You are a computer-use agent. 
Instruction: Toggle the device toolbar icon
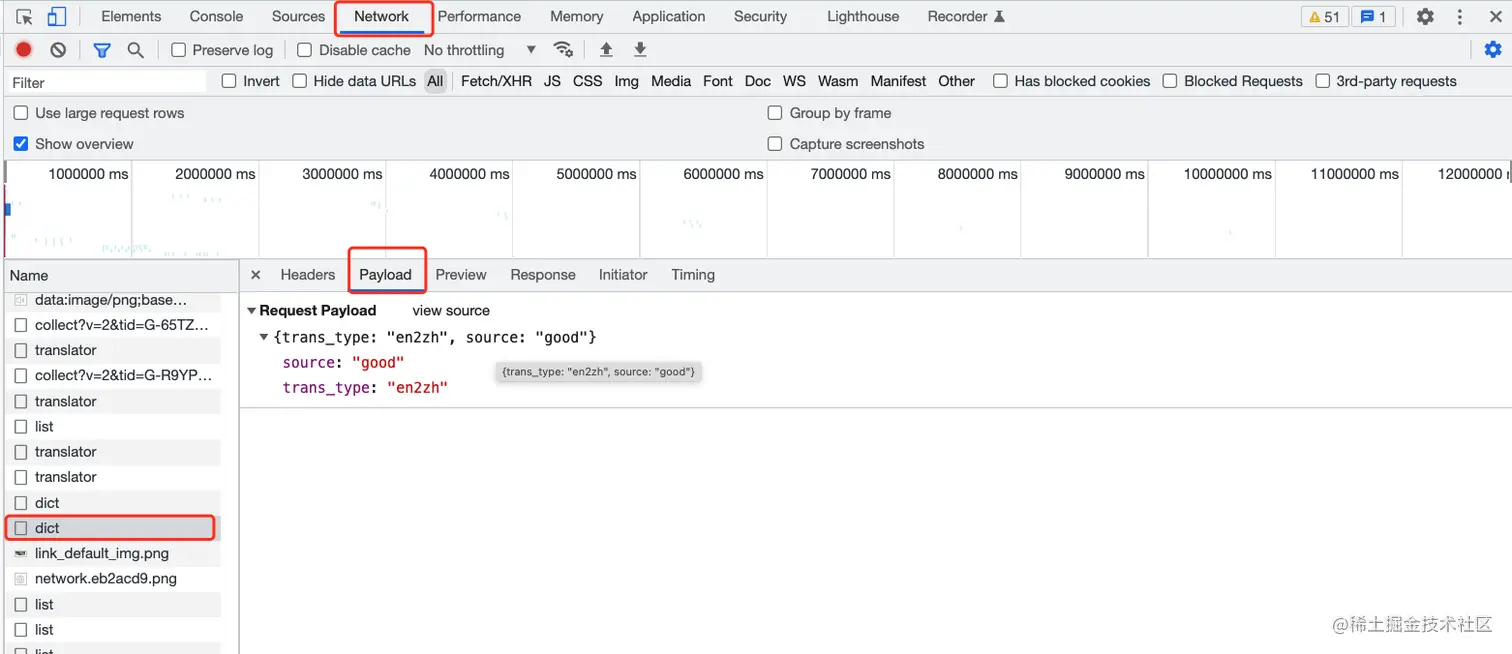pyautogui.click(x=57, y=17)
